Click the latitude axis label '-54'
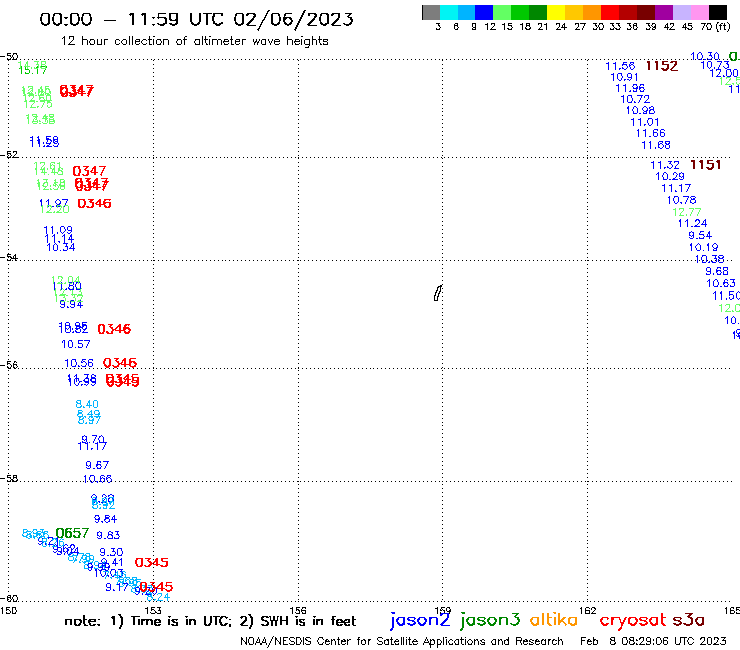Viewport: 740px width, 650px height. pos(9,258)
